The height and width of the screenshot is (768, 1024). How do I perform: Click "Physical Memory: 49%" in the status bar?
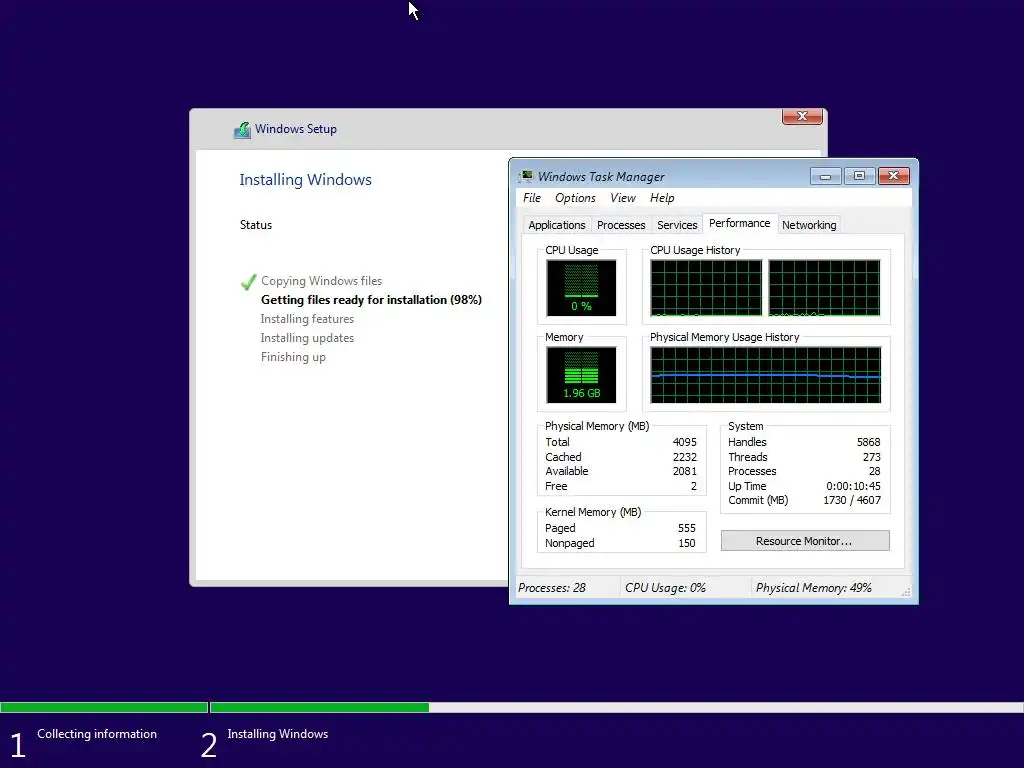(814, 588)
